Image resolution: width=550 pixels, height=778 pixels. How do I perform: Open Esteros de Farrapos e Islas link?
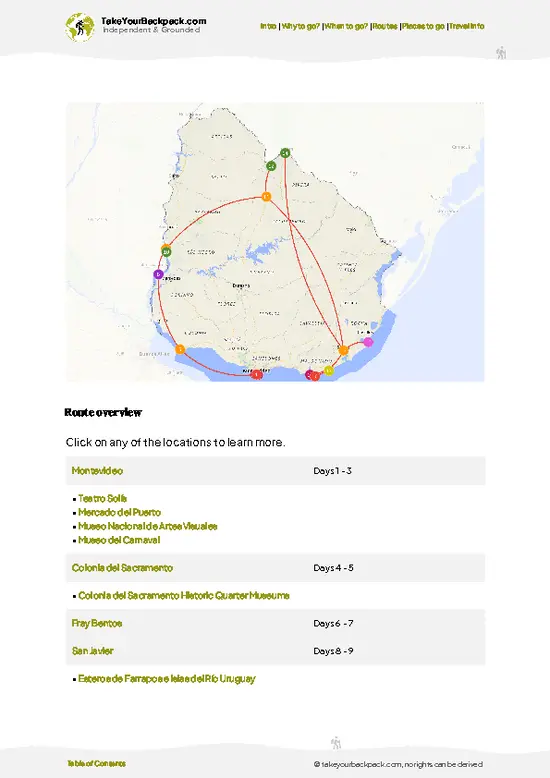coord(167,679)
